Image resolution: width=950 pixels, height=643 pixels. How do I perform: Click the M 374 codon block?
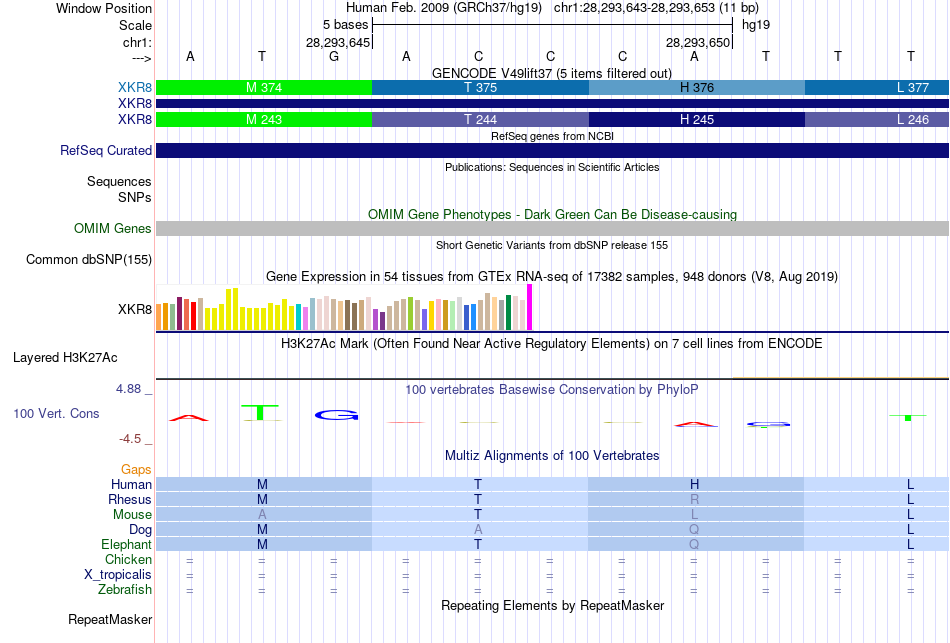click(264, 87)
